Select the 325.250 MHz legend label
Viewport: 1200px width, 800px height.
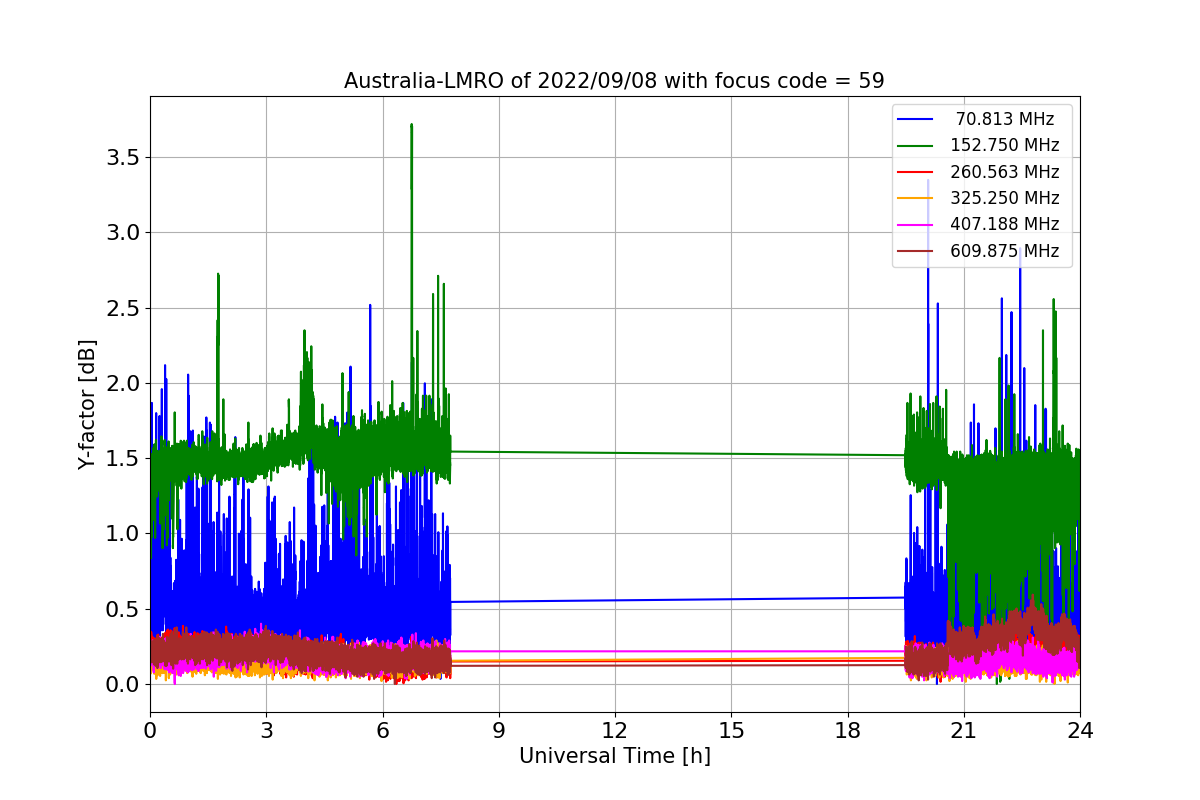pyautogui.click(x=1005, y=198)
